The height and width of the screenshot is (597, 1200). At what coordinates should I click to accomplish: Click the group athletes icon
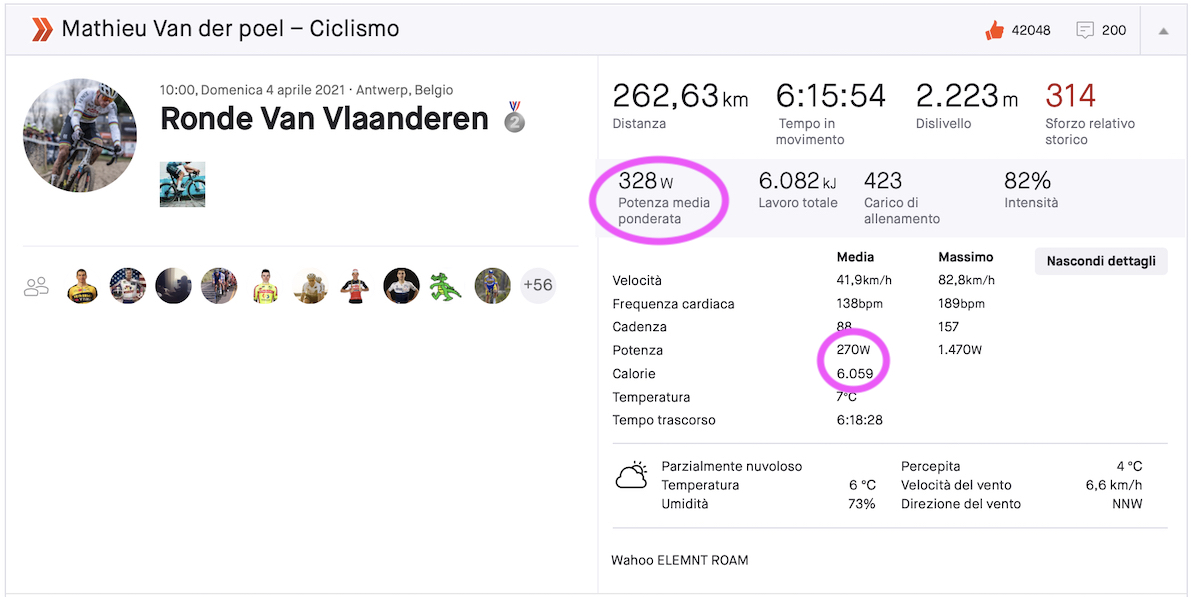coord(37,287)
